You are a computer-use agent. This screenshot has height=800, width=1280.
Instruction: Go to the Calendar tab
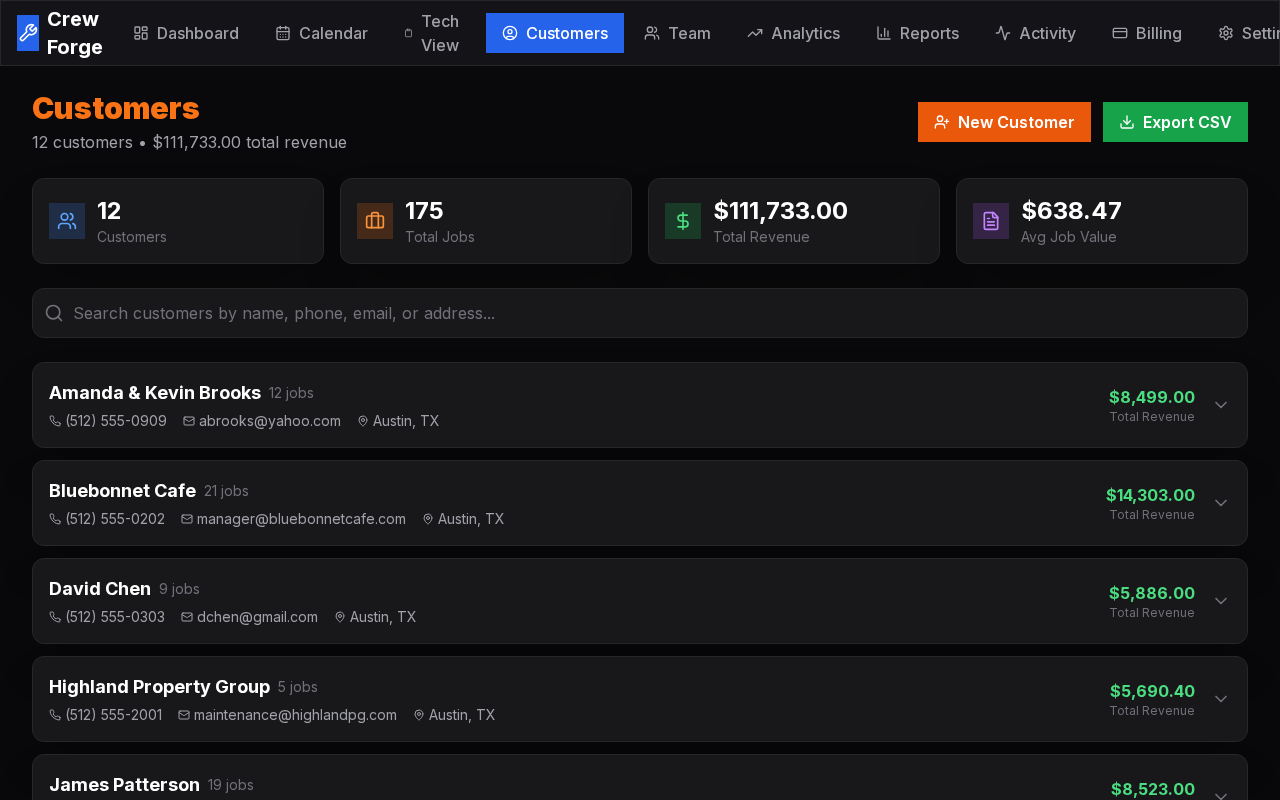(x=322, y=33)
